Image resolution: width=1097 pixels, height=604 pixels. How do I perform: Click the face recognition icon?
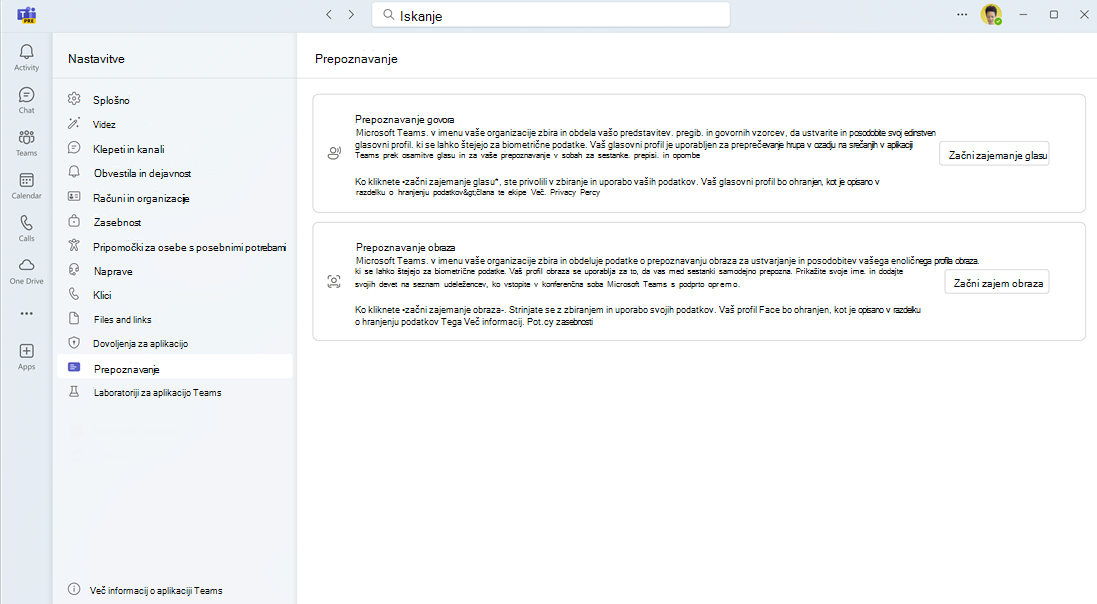point(334,281)
